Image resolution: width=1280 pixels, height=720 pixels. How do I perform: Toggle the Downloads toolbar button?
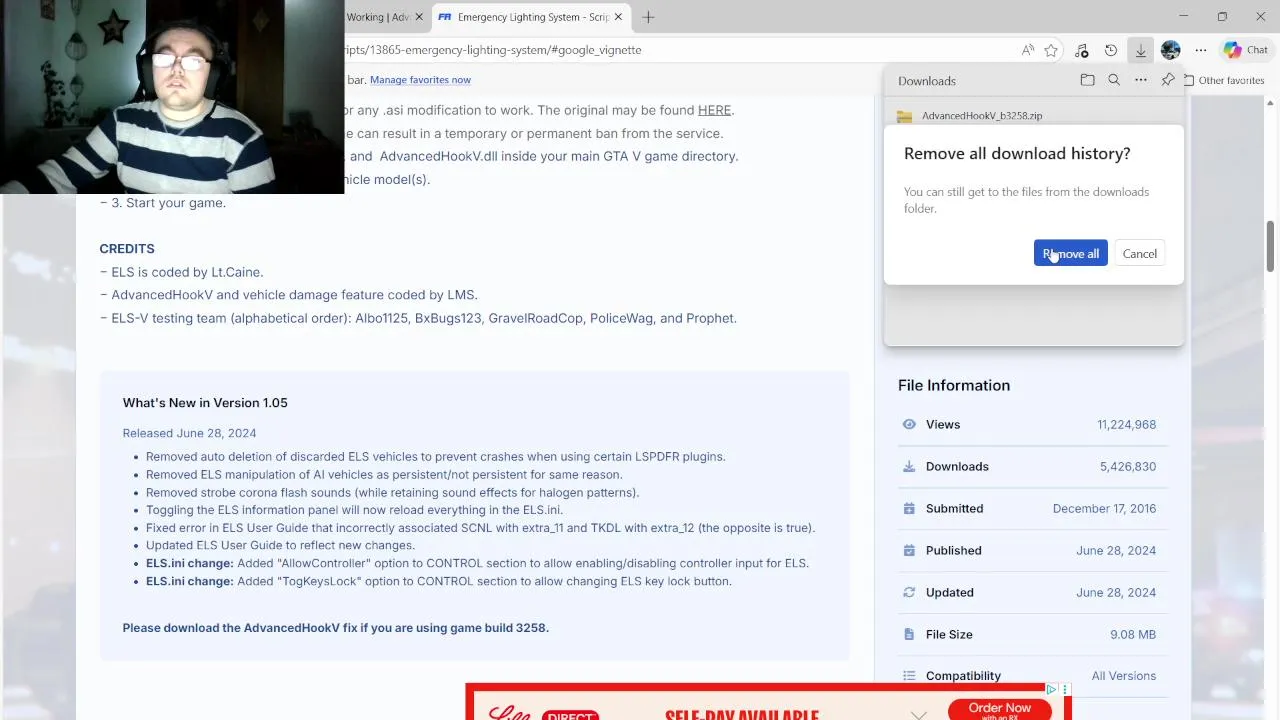1140,50
